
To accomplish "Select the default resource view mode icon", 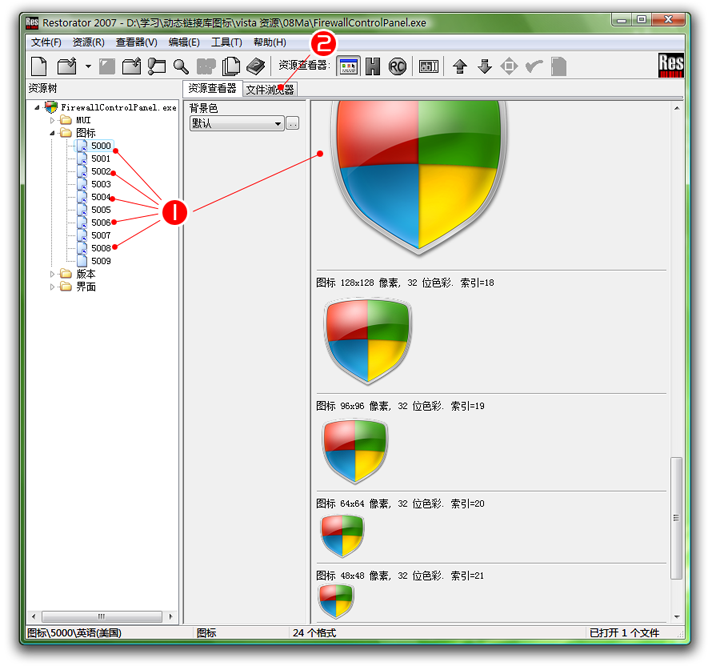I will click(x=348, y=67).
